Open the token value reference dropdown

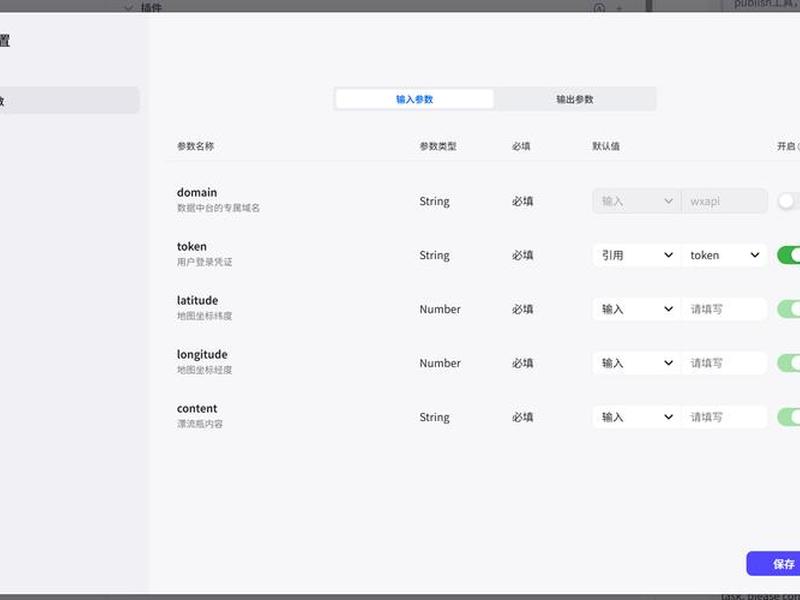point(724,255)
